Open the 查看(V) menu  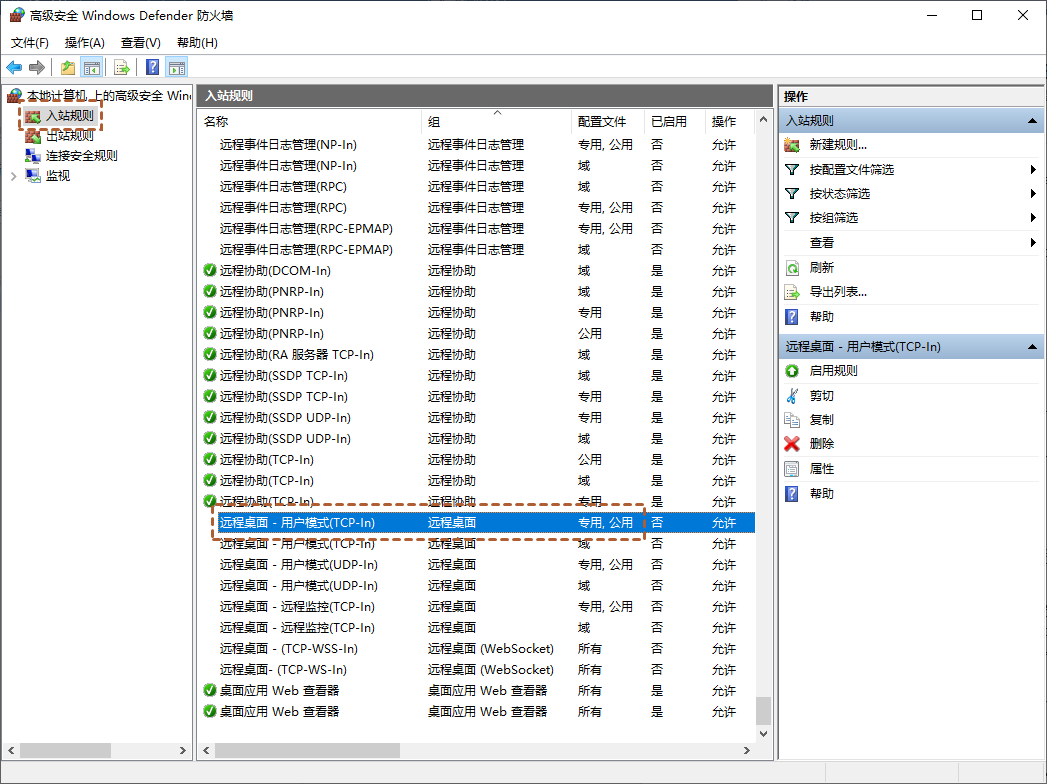click(140, 43)
